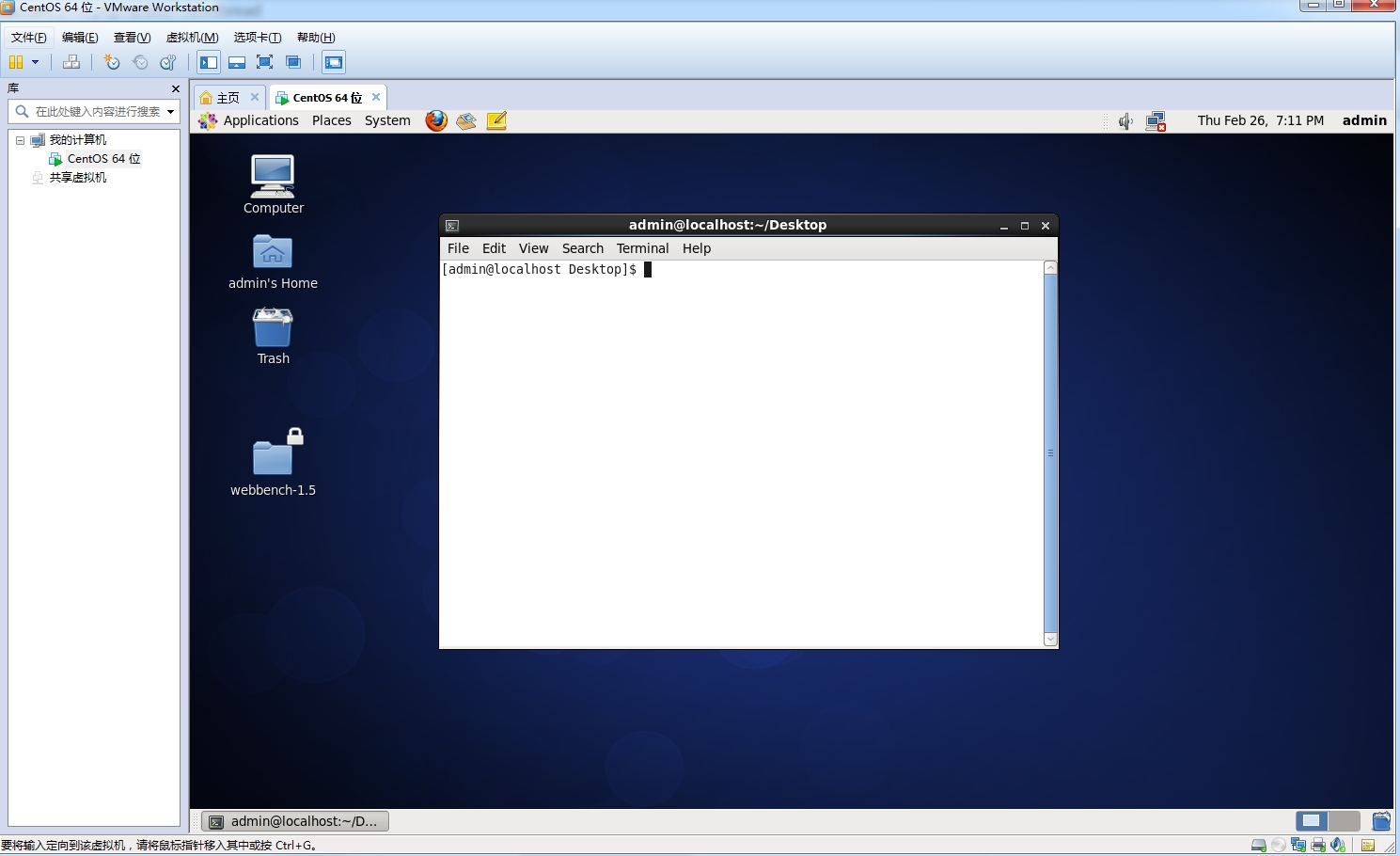
Task: Open the GNOME Applications menu
Action: [260, 120]
